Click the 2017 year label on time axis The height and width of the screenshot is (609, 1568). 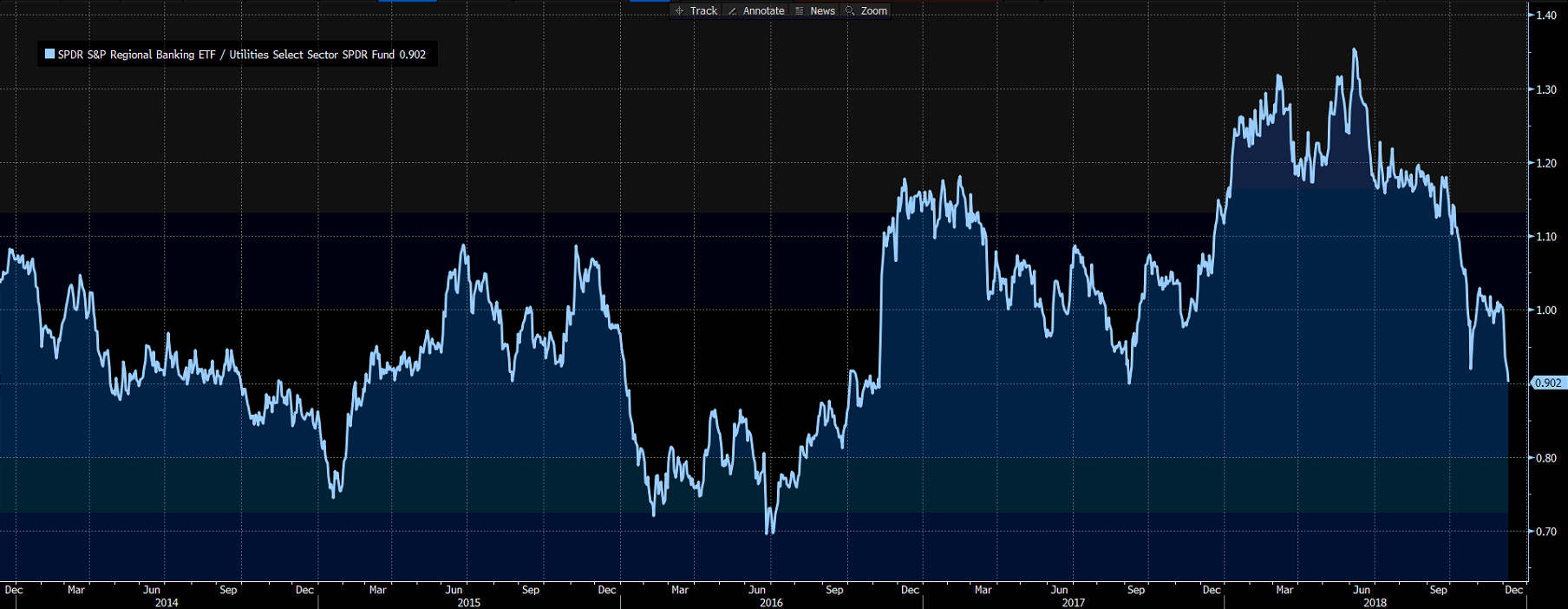point(1073,602)
